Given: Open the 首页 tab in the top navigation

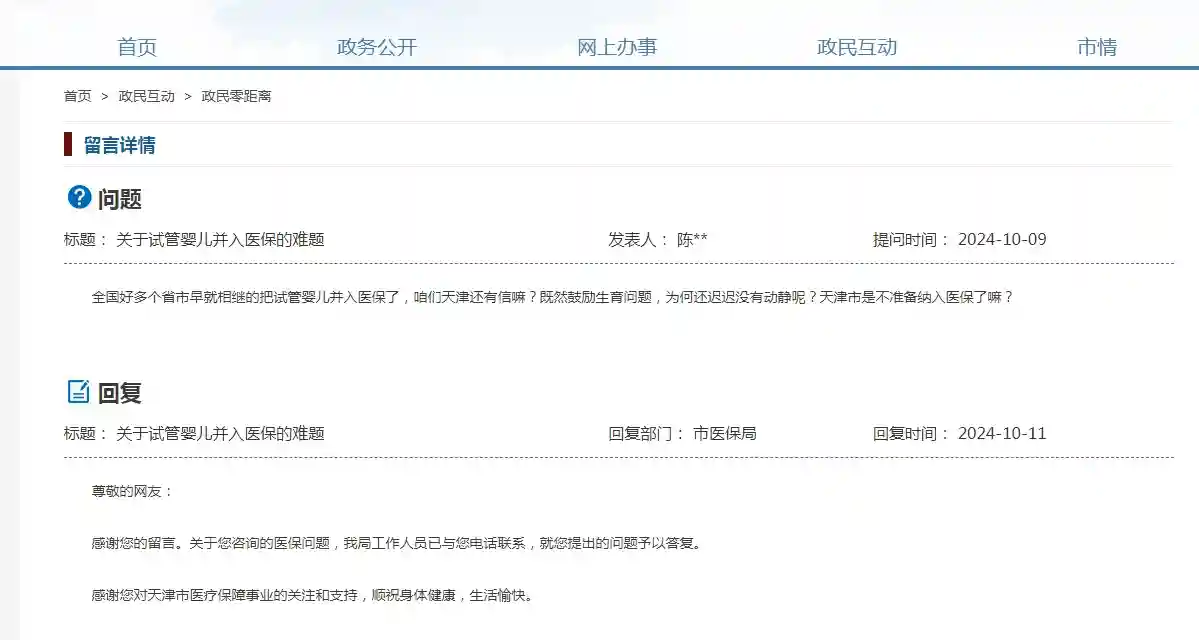Looking at the screenshot, I should point(137,47).
